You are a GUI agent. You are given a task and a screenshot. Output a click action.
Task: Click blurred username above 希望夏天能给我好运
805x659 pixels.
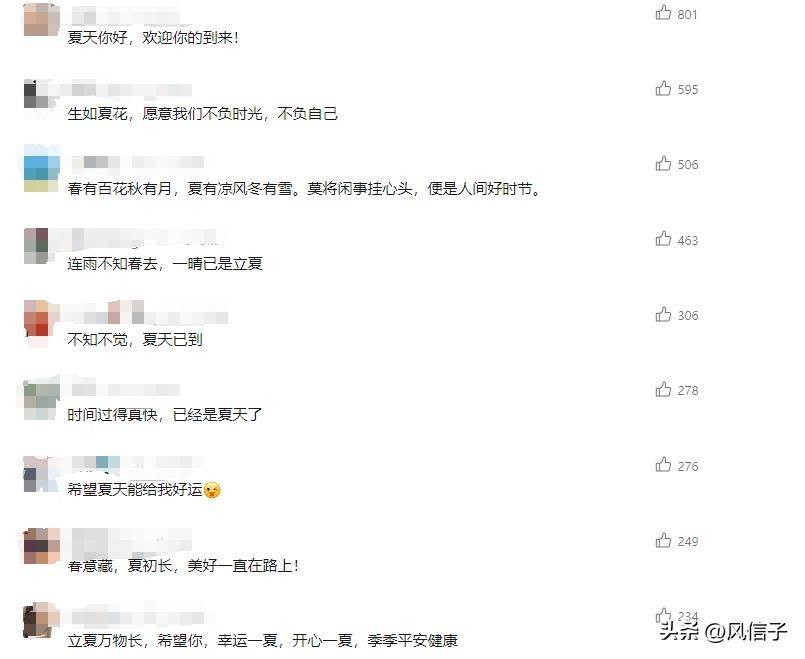[138, 463]
